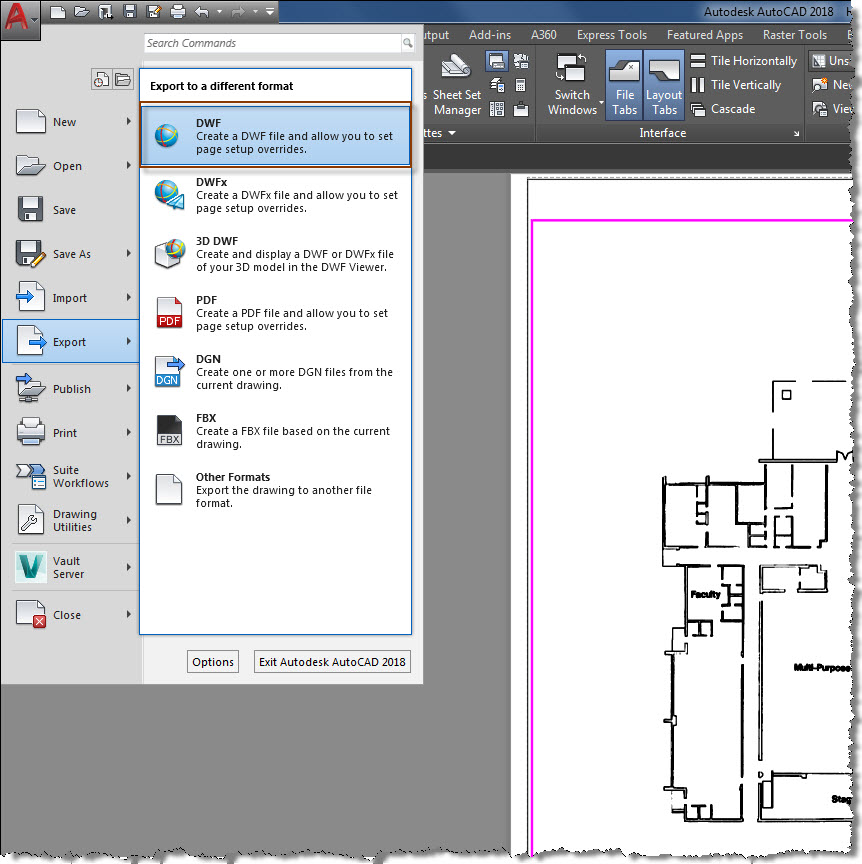Toggle Layout Tabs display
This screenshot has width=862, height=864.
(x=664, y=85)
